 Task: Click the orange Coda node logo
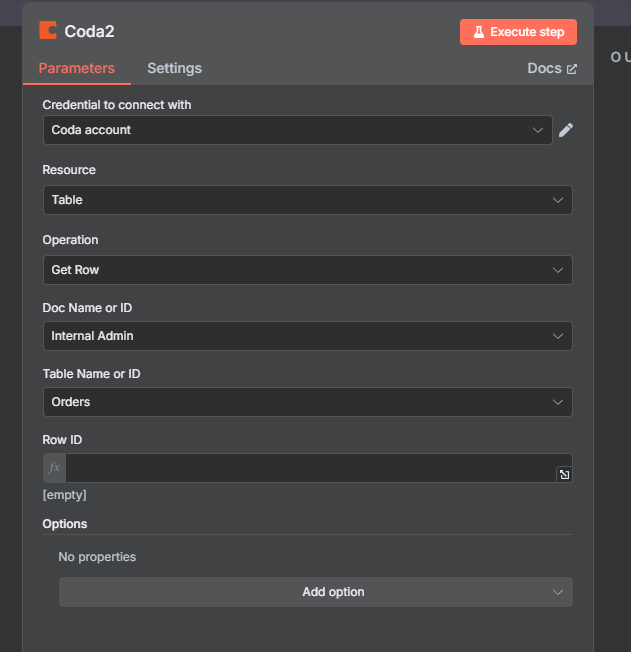48,30
